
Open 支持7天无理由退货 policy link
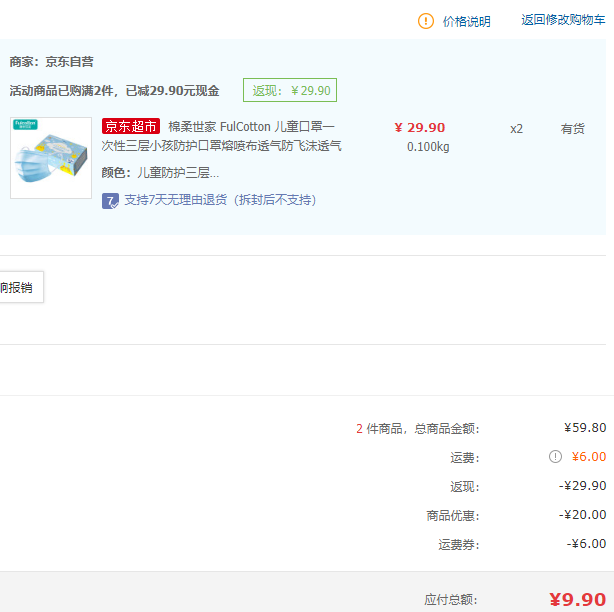[x=220, y=200]
